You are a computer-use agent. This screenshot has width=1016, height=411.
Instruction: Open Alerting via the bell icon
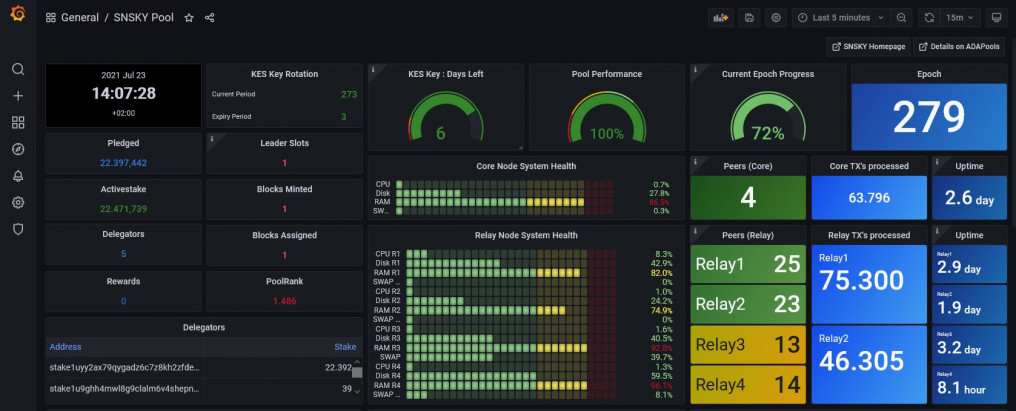pyautogui.click(x=18, y=176)
